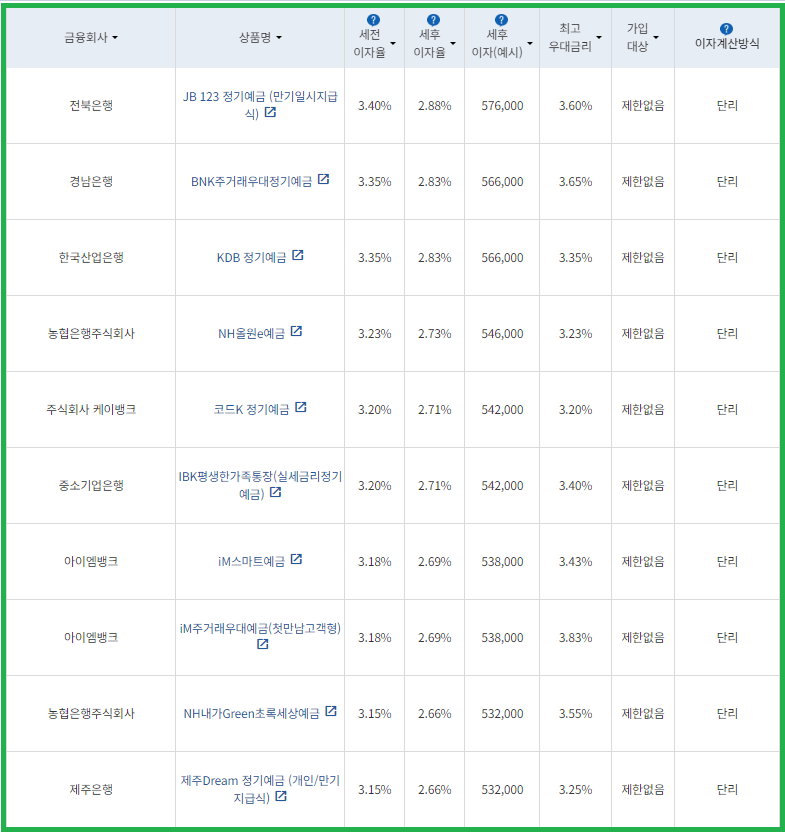
Task: Click 546,000 interest value for NH올원e예금
Action: [x=502, y=333]
